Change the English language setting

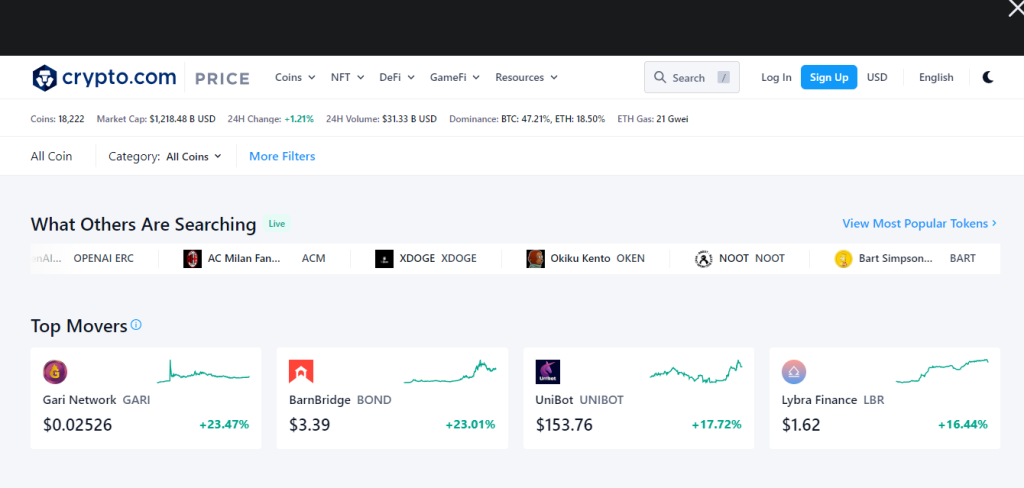point(936,77)
